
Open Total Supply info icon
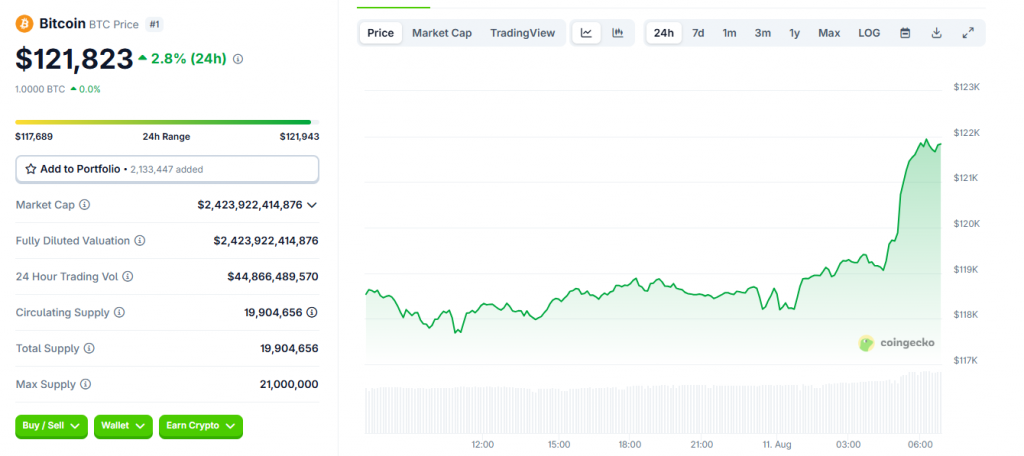coord(89,348)
